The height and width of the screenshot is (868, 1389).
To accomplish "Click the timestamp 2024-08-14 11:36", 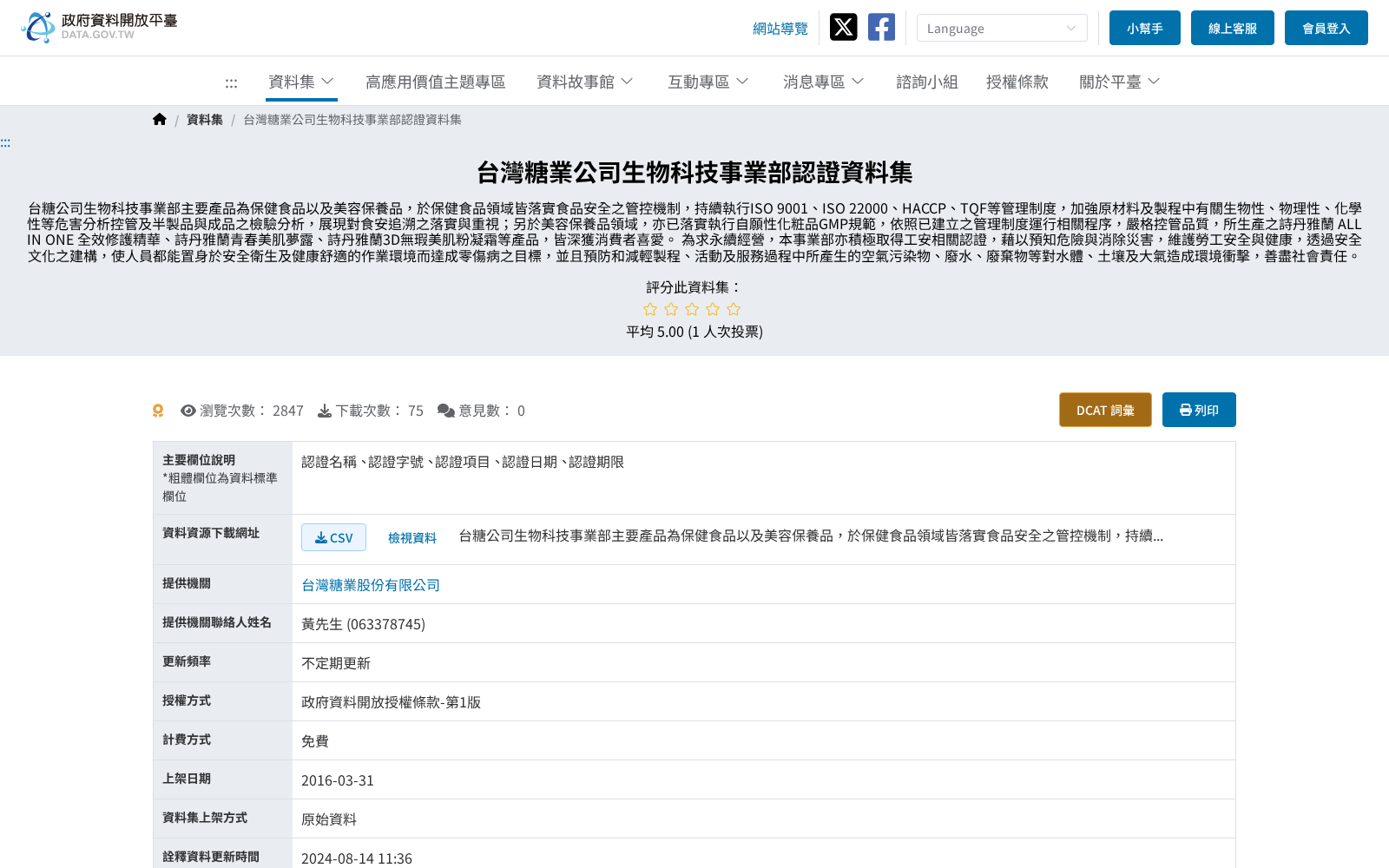I will tap(357, 858).
